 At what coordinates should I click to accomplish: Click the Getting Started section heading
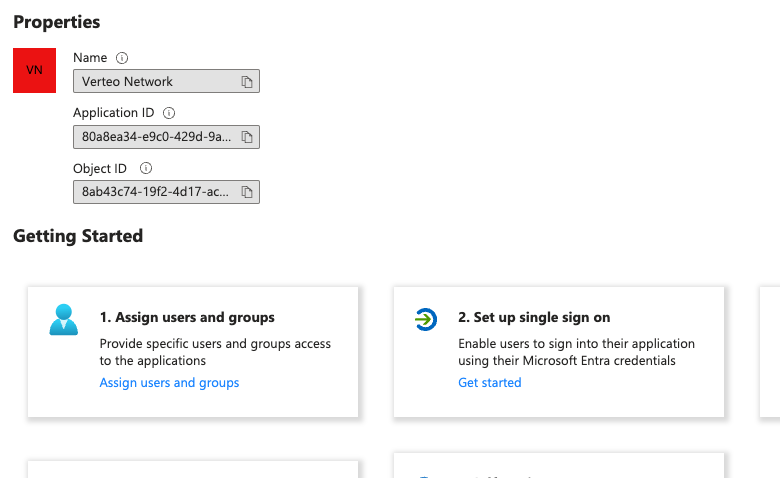pos(78,236)
